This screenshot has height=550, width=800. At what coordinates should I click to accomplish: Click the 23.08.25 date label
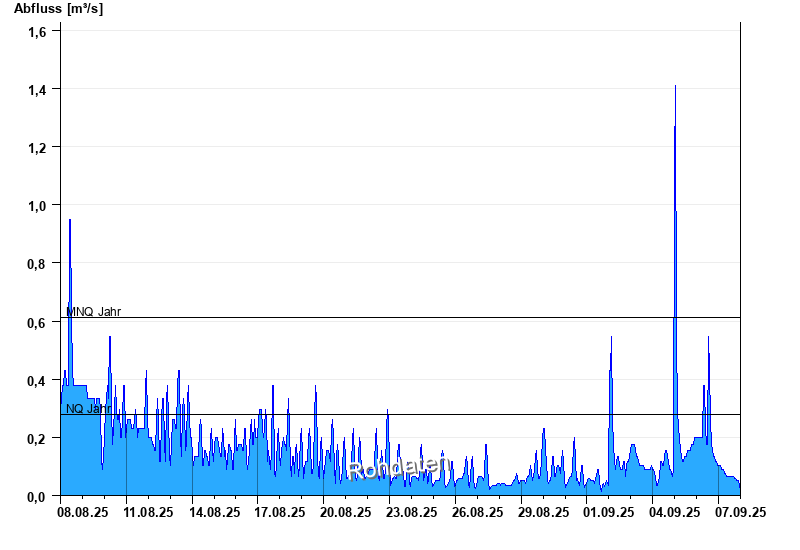point(412,512)
